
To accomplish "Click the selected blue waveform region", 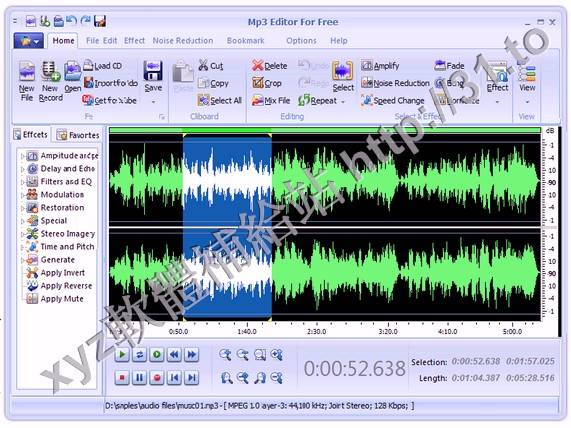I will tap(227, 227).
